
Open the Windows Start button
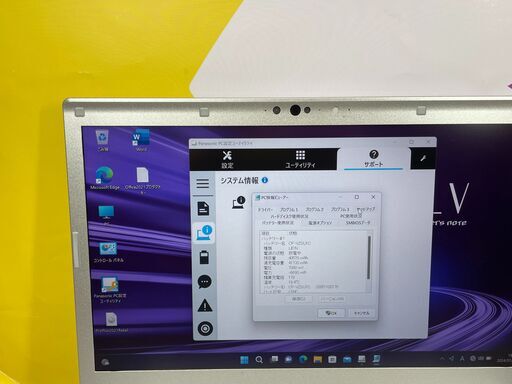pyautogui.click(x=244, y=360)
